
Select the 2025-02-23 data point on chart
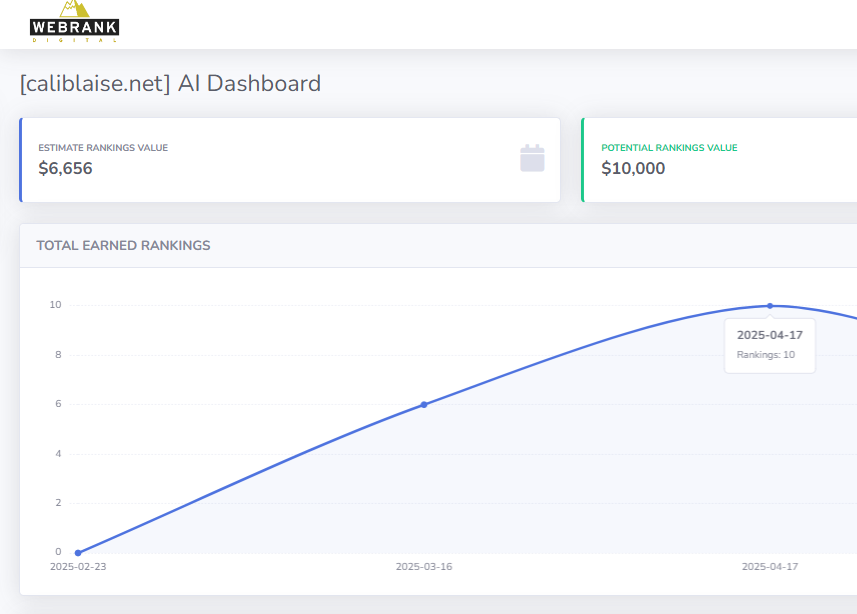pos(78,553)
